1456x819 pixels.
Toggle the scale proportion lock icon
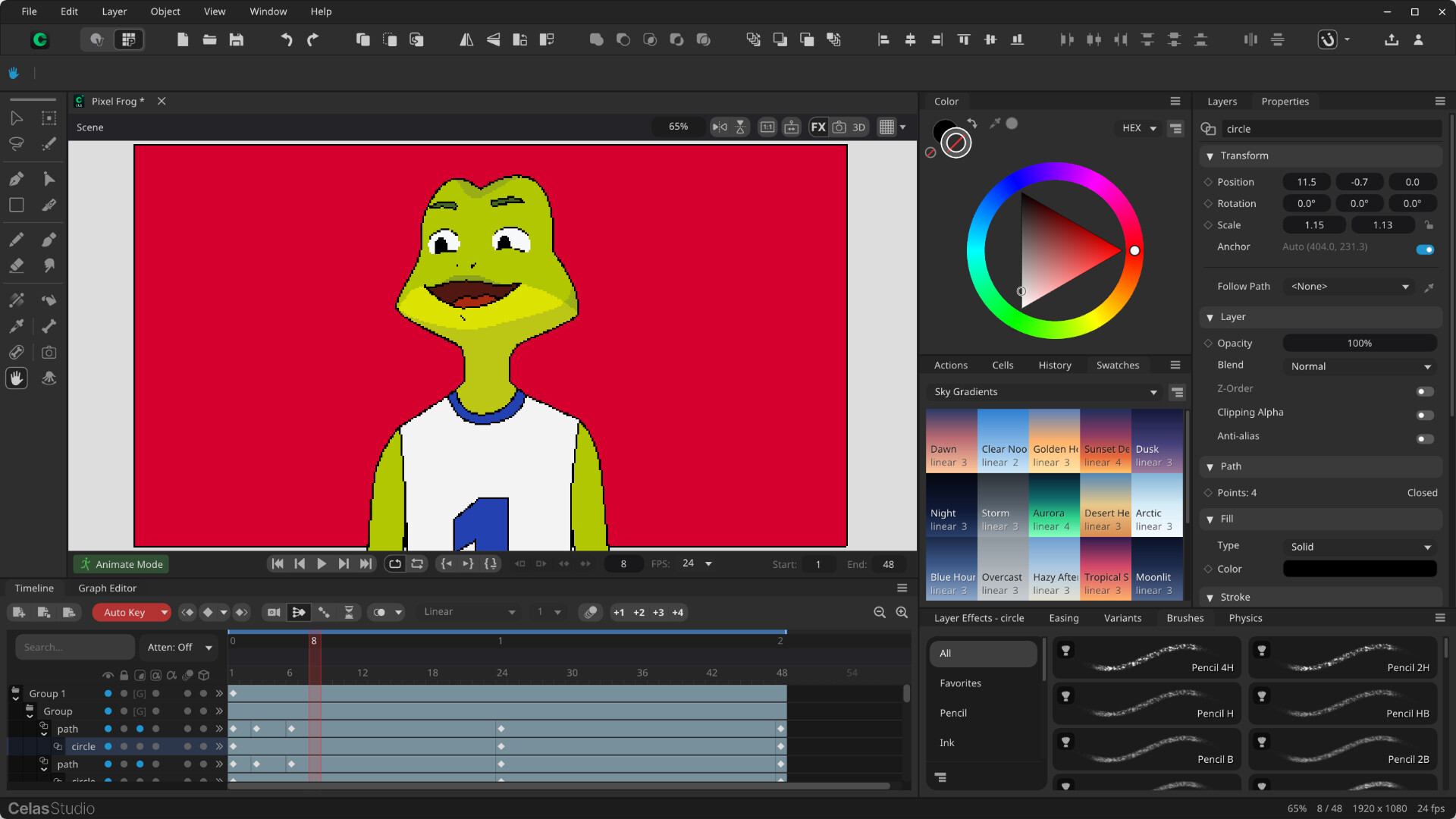[1429, 225]
